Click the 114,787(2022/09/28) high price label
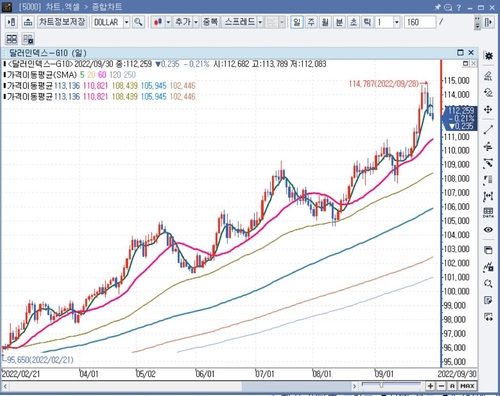This screenshot has width=500, height=396. point(384,83)
